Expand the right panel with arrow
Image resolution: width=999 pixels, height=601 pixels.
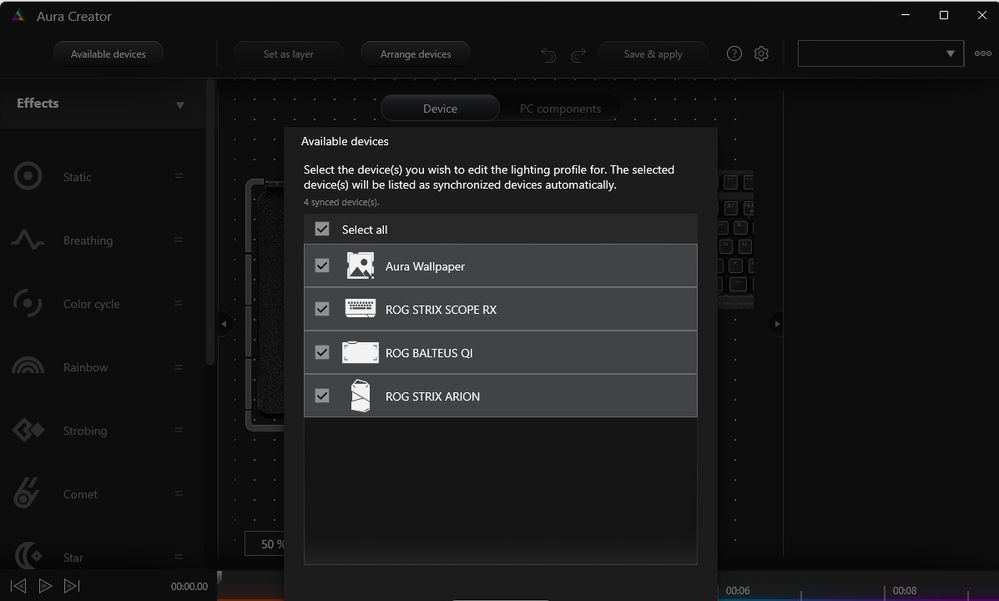tap(777, 324)
